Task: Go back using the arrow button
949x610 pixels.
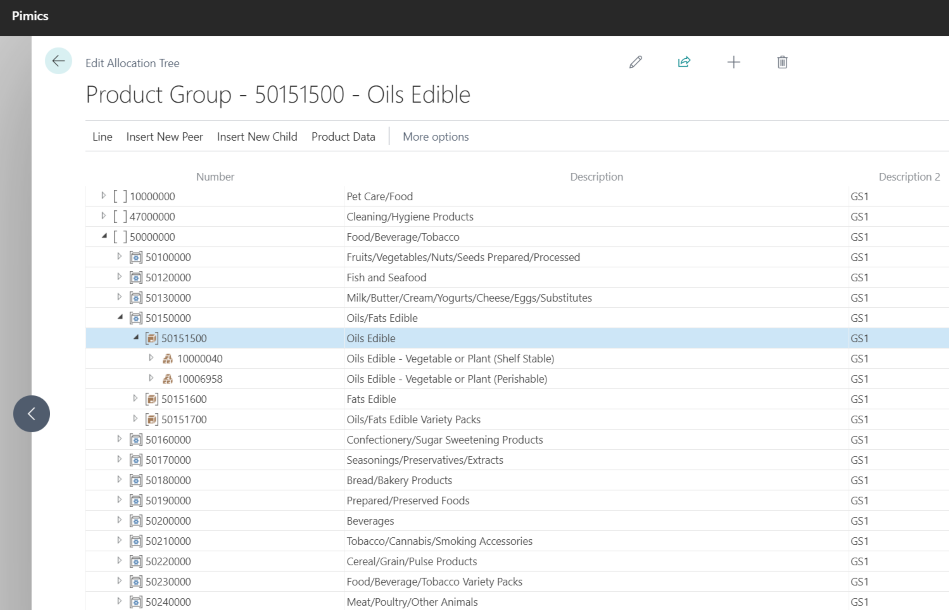Action: 58,61
